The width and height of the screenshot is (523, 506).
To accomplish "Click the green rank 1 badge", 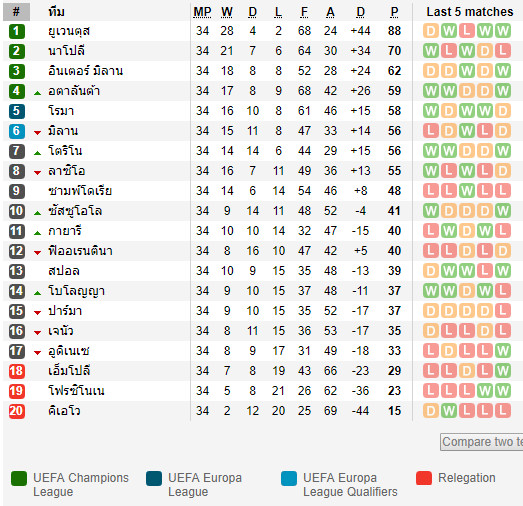I will (16, 31).
